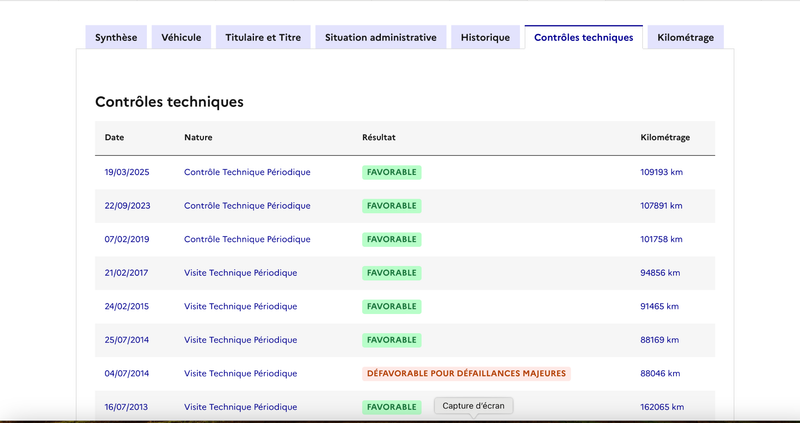Screen dimensions: 800x423
Task: Click the Capture d'écran tooltip
Action: pyautogui.click(x=473, y=406)
